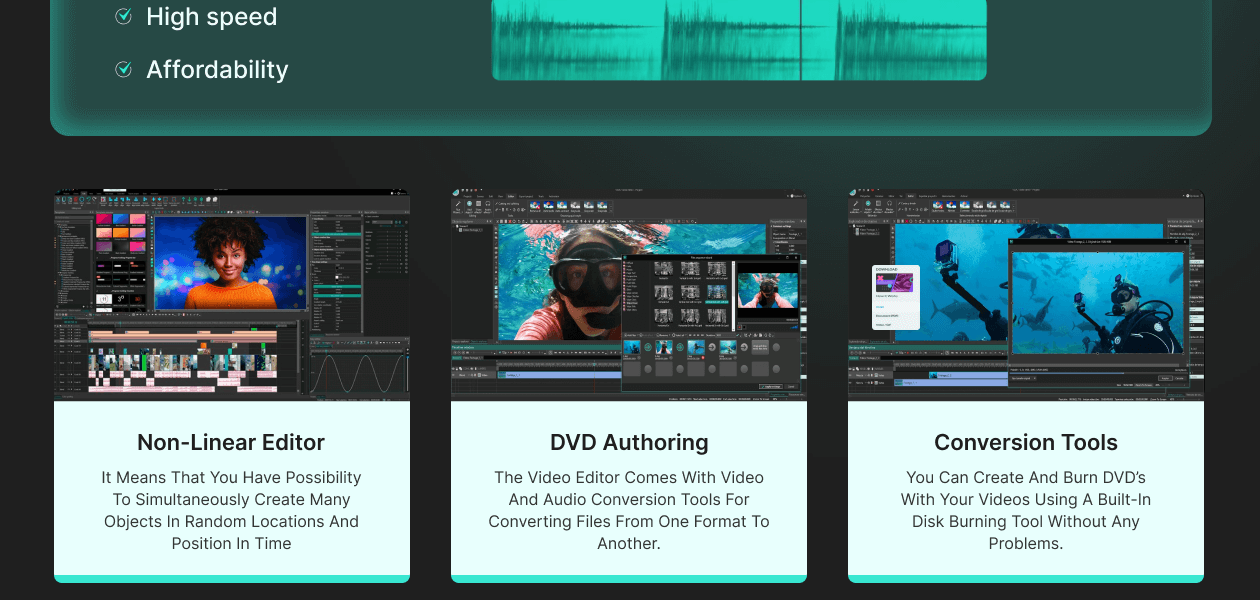Click the checkmark icon beside High speed
Image resolution: width=1260 pixels, height=600 pixels.
point(124,17)
